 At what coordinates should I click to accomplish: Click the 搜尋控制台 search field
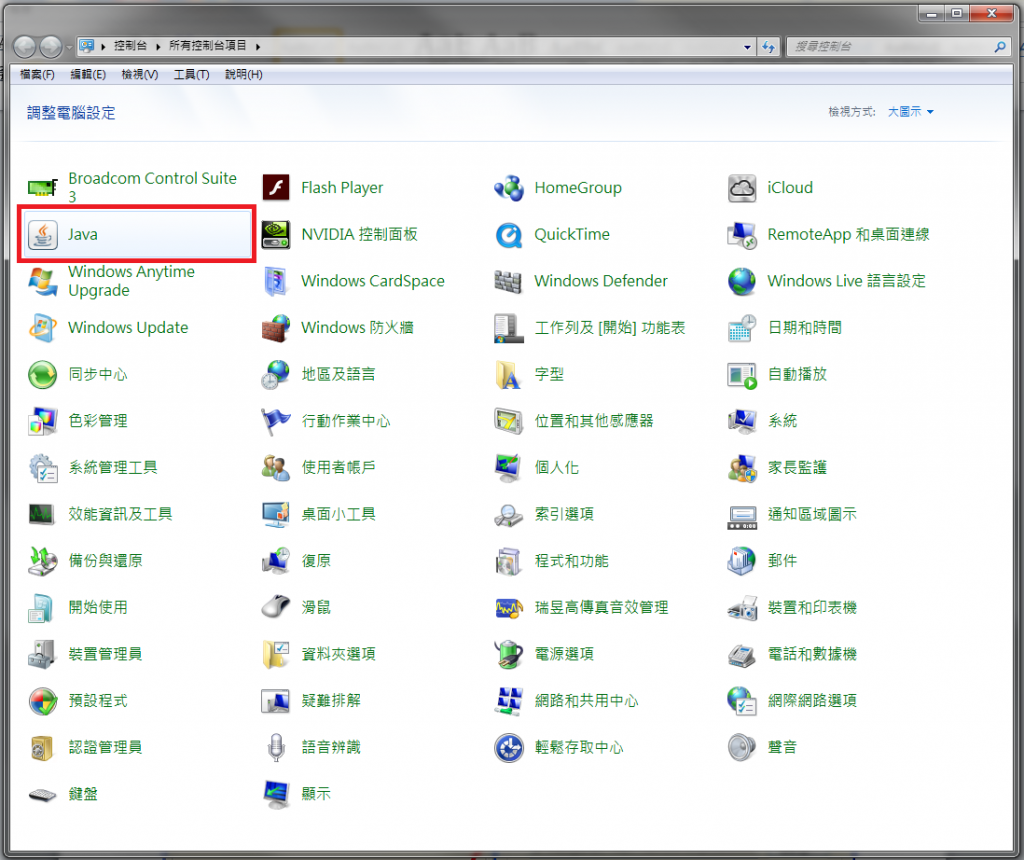coord(891,47)
